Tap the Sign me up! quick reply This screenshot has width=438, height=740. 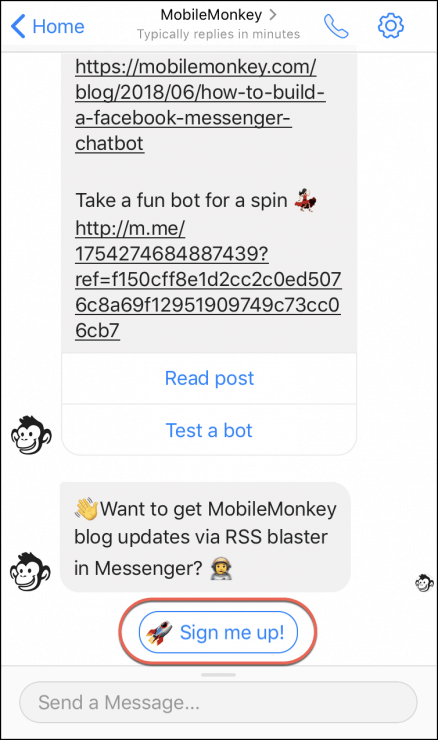click(219, 632)
